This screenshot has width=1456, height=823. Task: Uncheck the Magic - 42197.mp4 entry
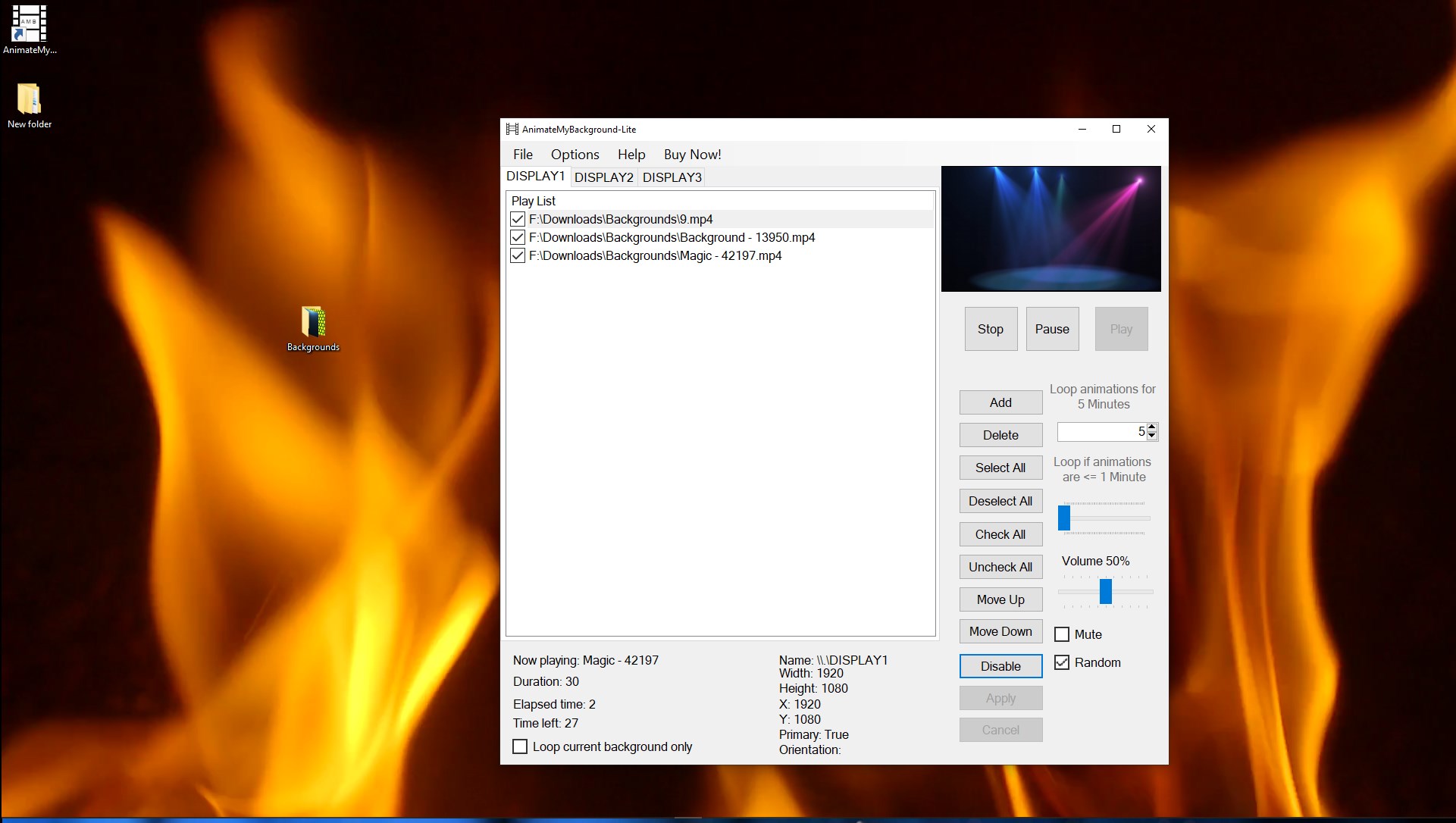coord(518,255)
